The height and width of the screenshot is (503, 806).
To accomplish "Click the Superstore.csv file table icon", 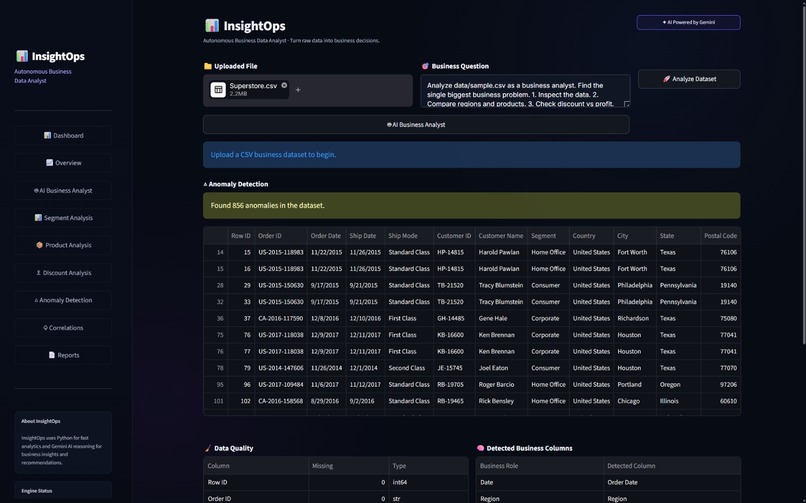I will point(218,89).
